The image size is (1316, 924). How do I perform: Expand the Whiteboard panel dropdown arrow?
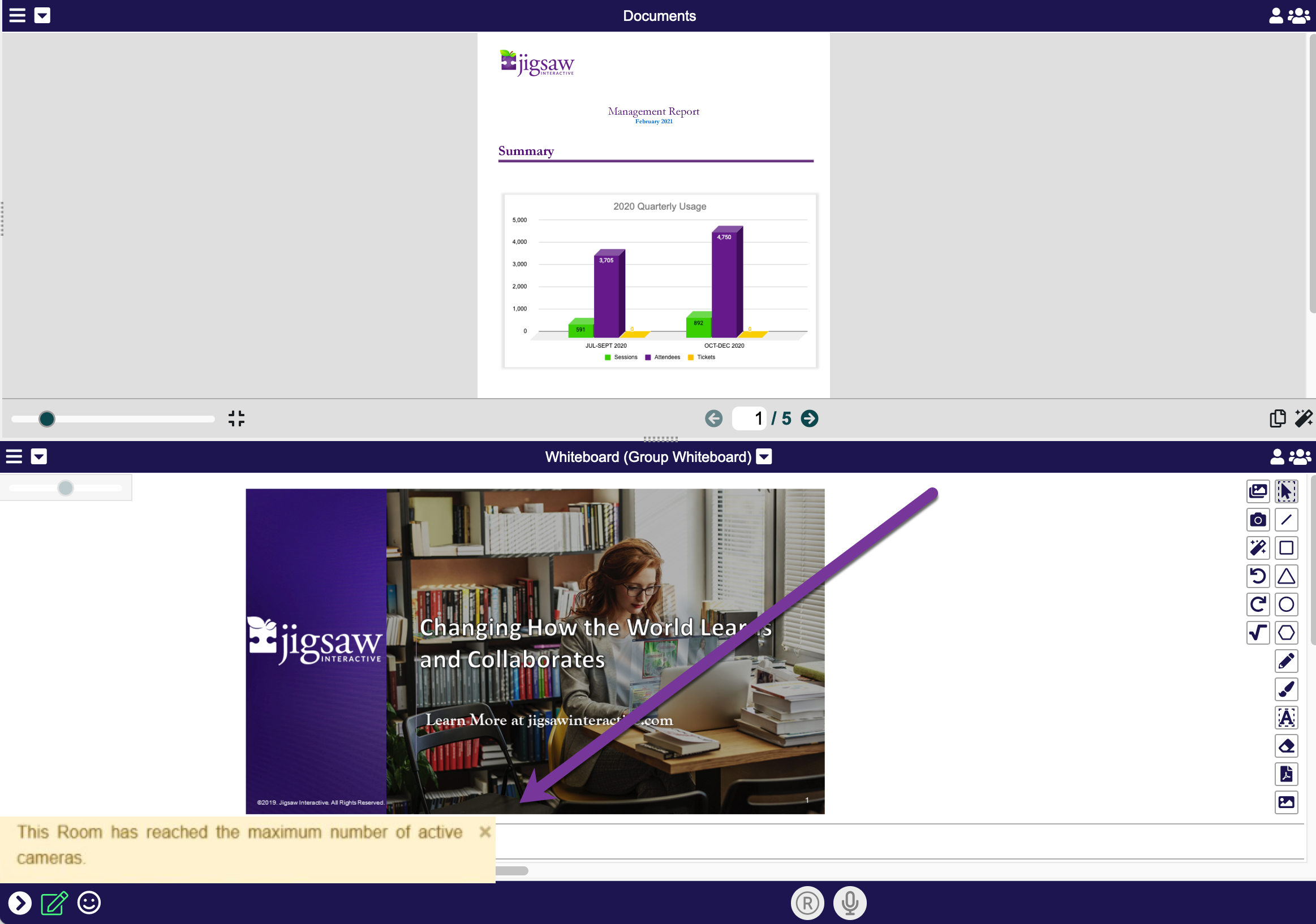click(39, 456)
